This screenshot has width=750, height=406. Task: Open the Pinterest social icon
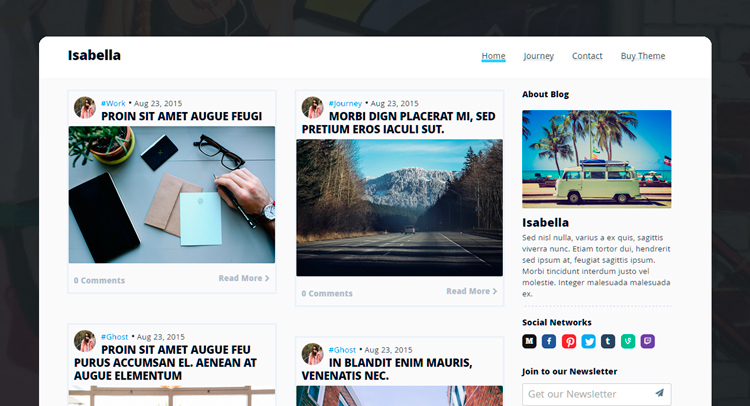tap(569, 341)
